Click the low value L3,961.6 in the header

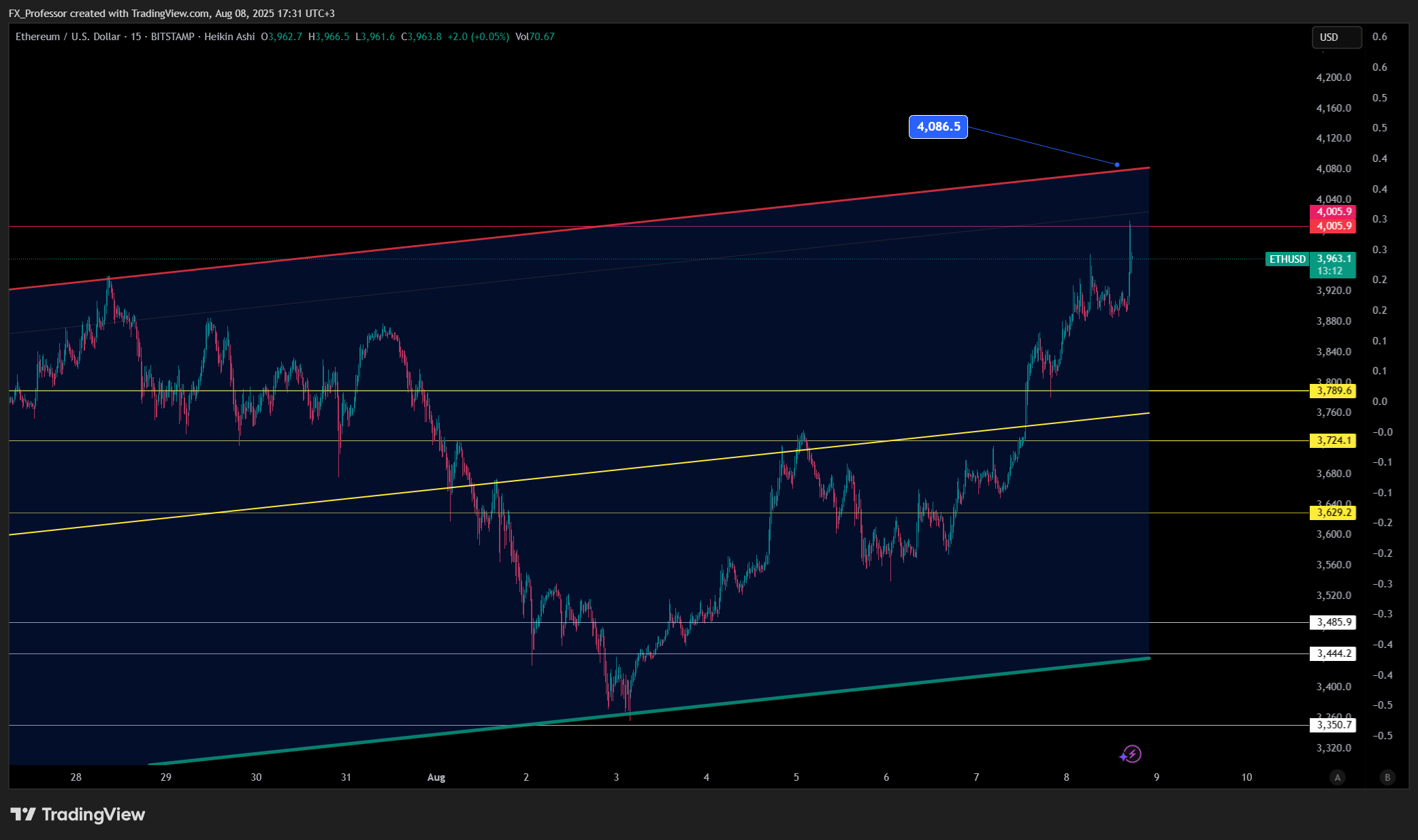point(375,37)
